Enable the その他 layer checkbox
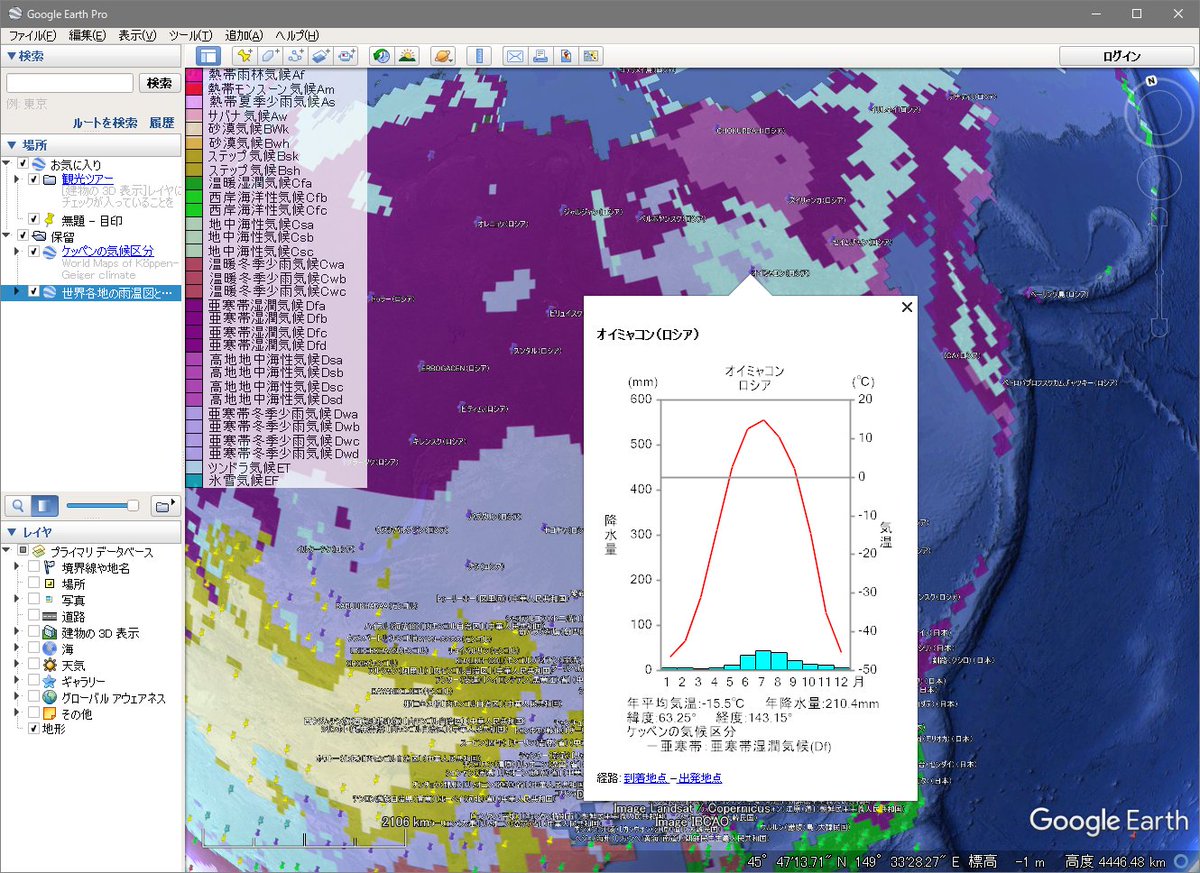1200x873 pixels. pos(34,713)
